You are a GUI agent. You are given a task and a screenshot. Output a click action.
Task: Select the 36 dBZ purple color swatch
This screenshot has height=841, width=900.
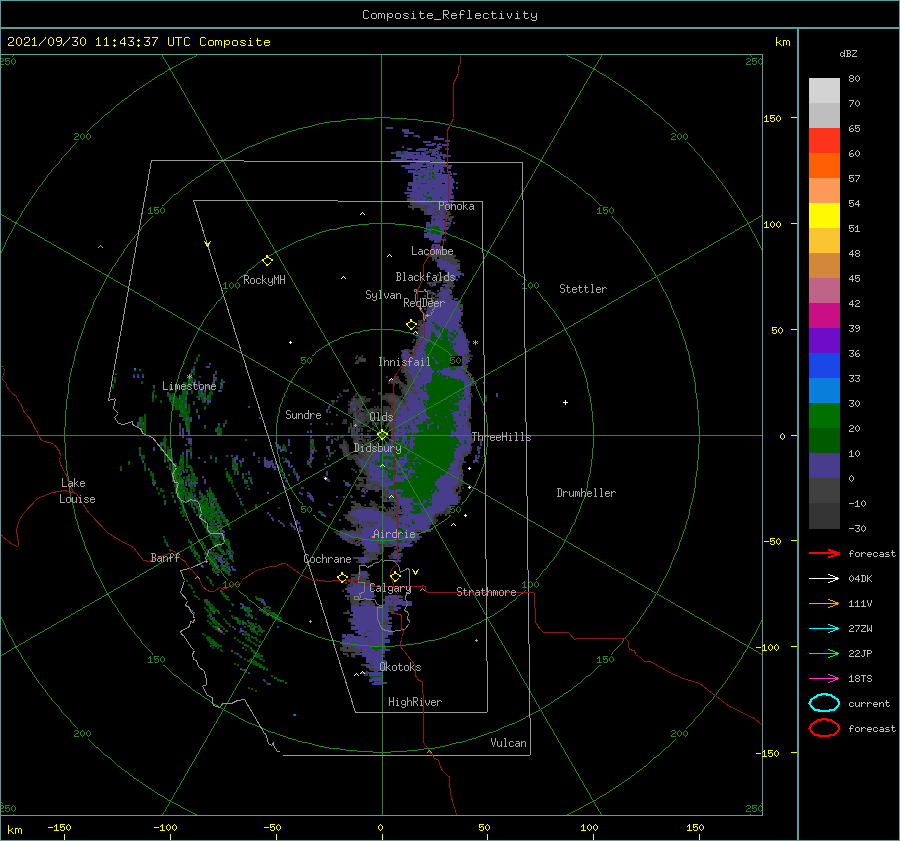pos(824,340)
